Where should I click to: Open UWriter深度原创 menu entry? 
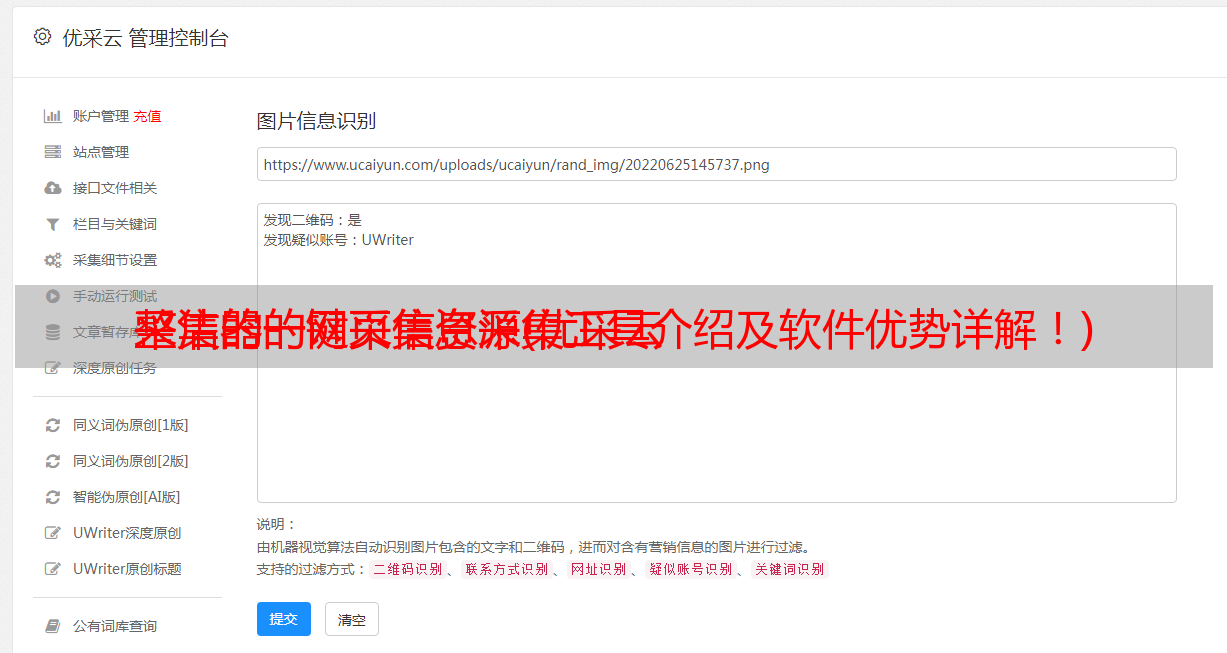click(x=127, y=533)
